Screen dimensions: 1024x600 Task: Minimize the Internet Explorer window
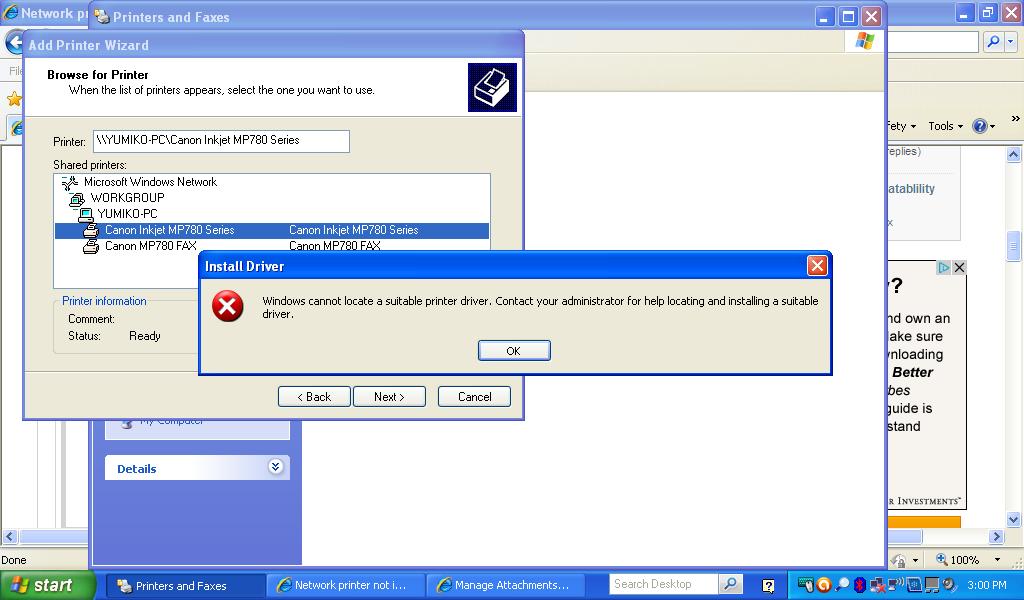pyautogui.click(x=965, y=12)
